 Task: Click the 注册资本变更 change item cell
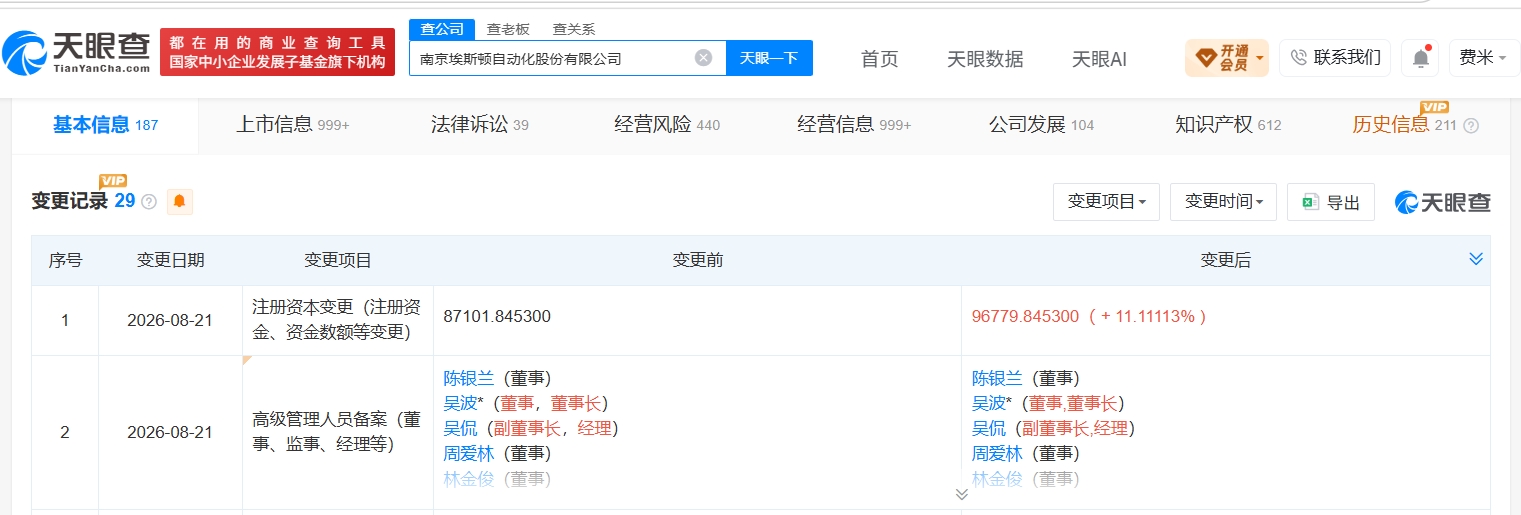[x=337, y=320]
